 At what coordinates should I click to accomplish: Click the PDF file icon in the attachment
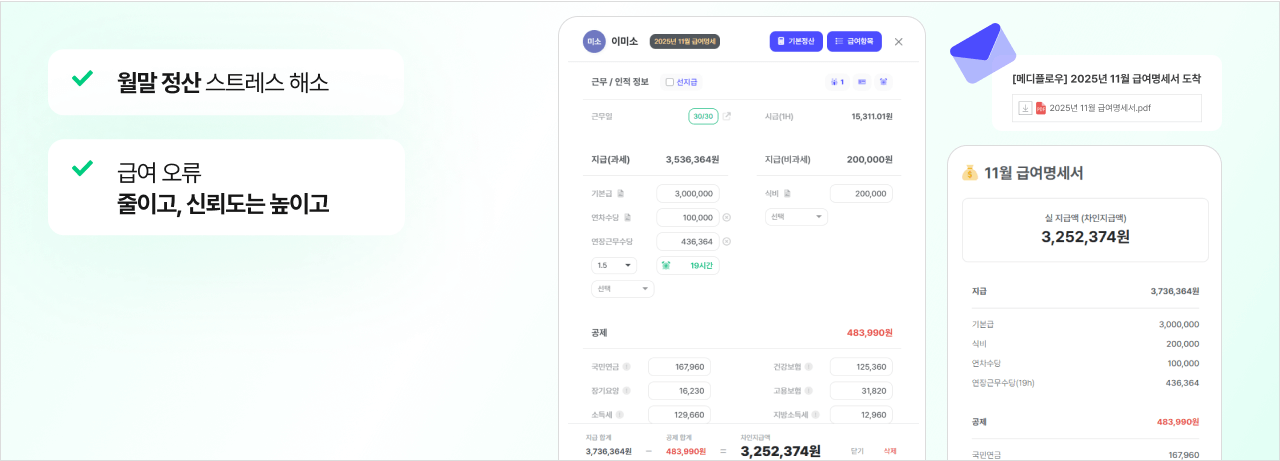coord(1040,108)
